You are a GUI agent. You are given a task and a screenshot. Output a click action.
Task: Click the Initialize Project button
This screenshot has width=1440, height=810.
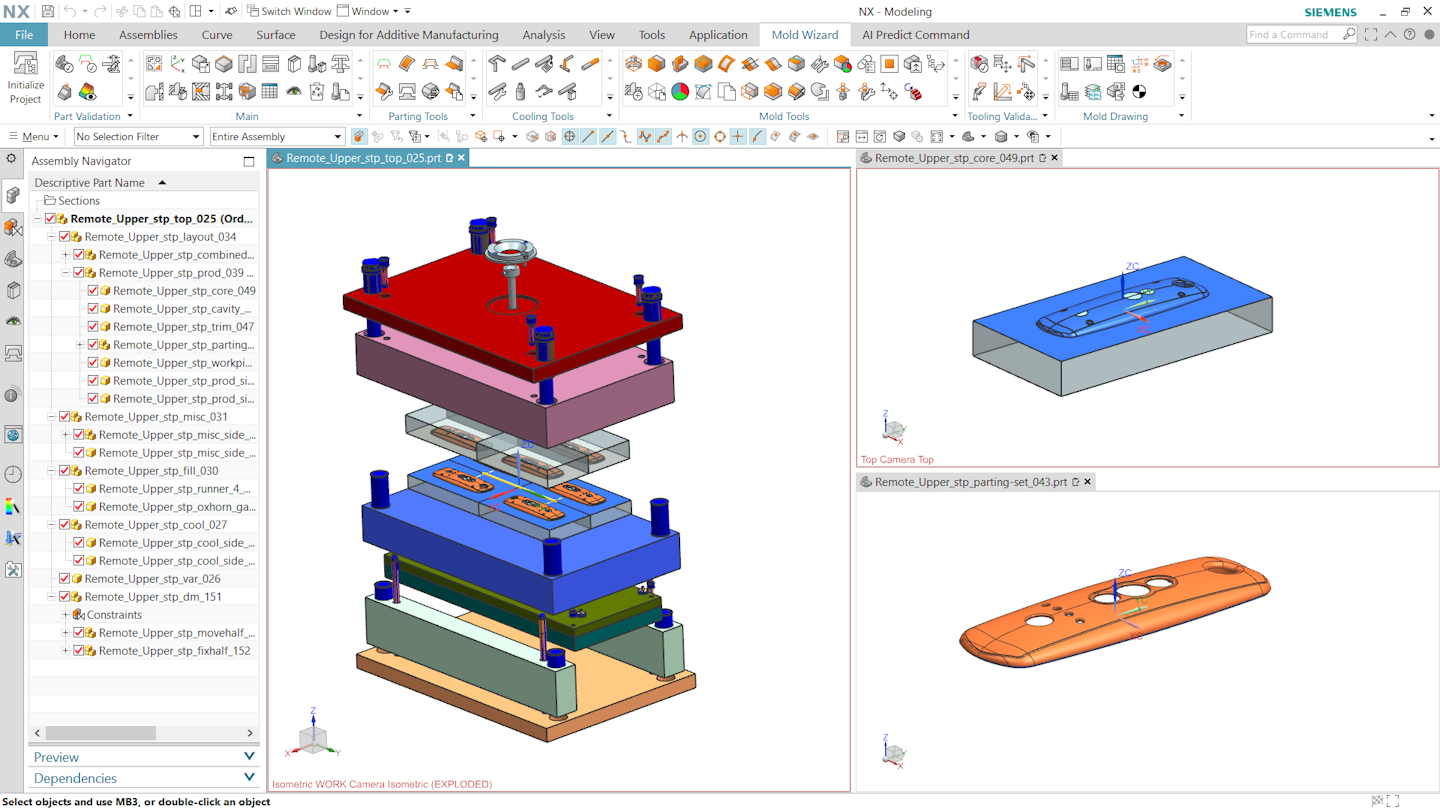pyautogui.click(x=24, y=77)
